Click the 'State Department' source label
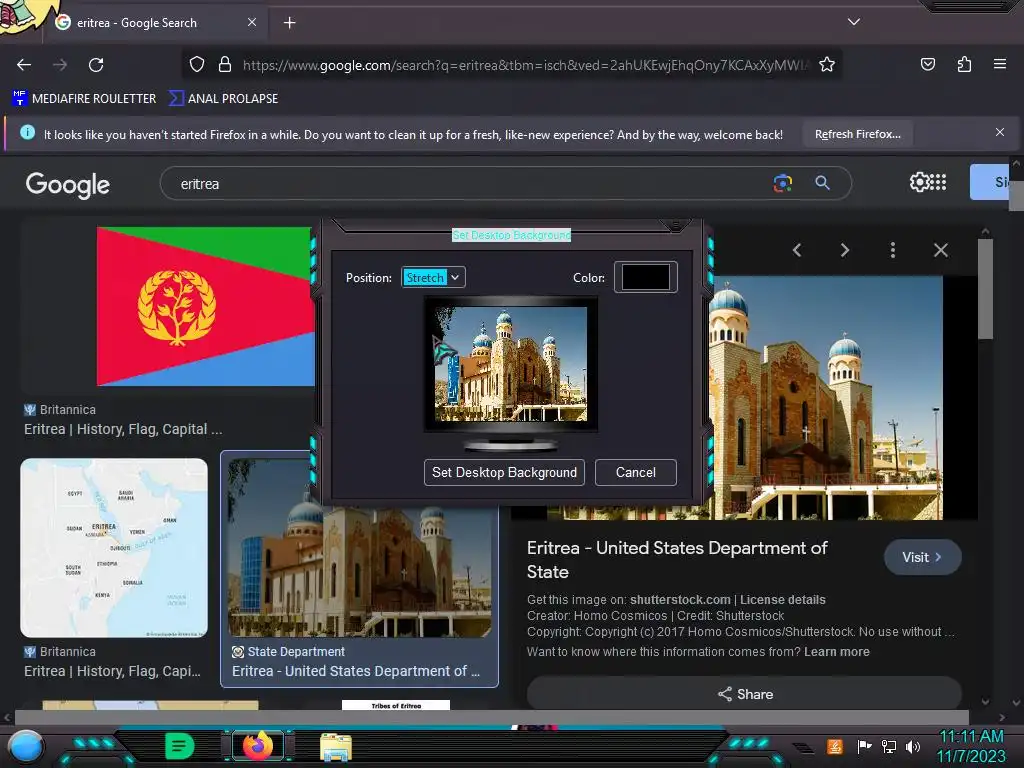 (x=296, y=652)
